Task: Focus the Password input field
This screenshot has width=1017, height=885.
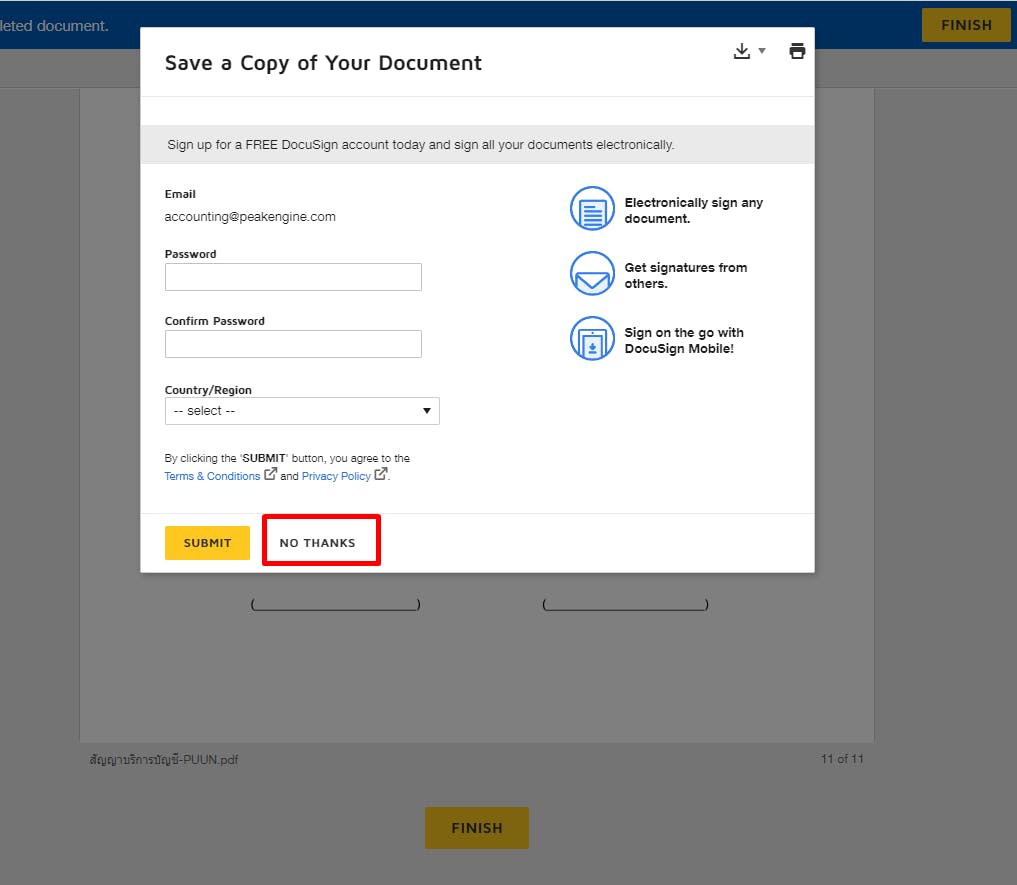Action: [293, 277]
